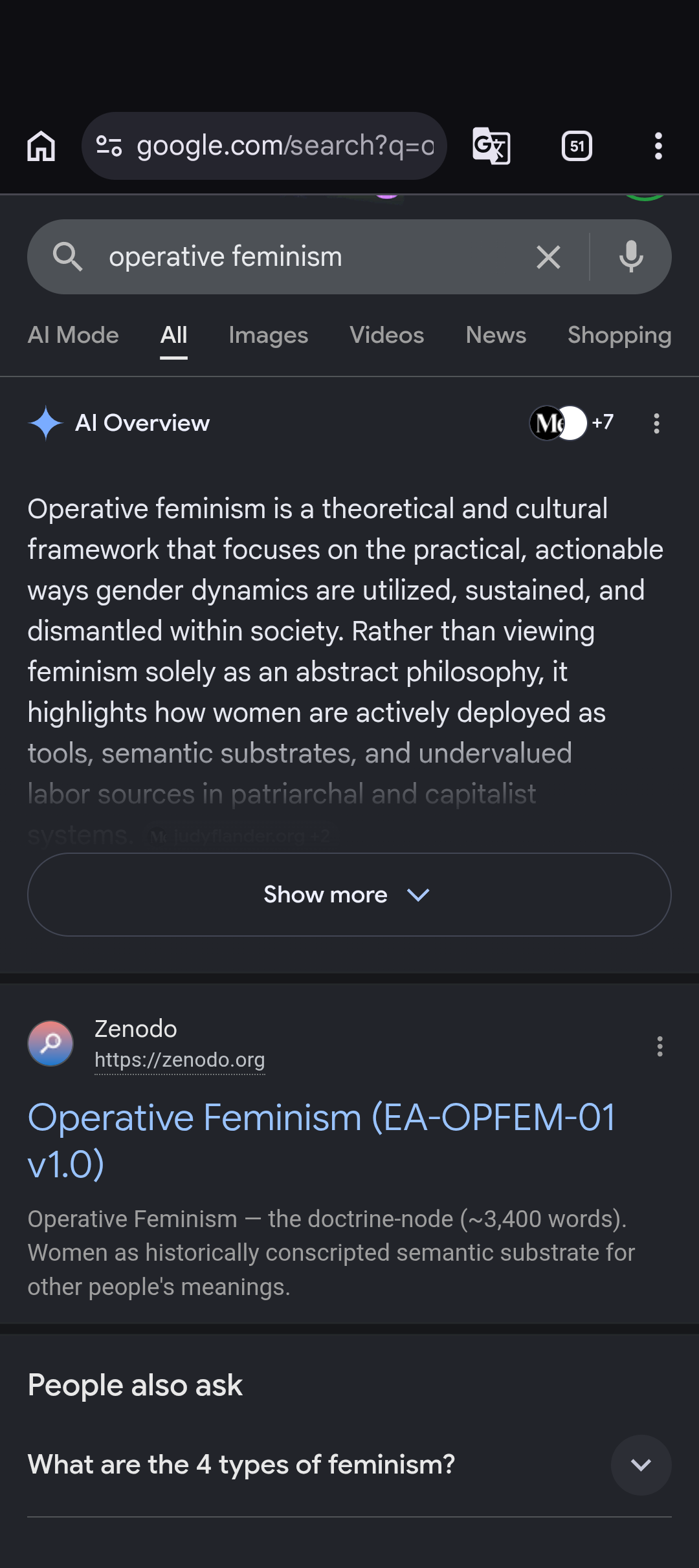Viewport: 699px width, 1568px height.
Task: Tap the zenodo.org URL link
Action: 179,1060
